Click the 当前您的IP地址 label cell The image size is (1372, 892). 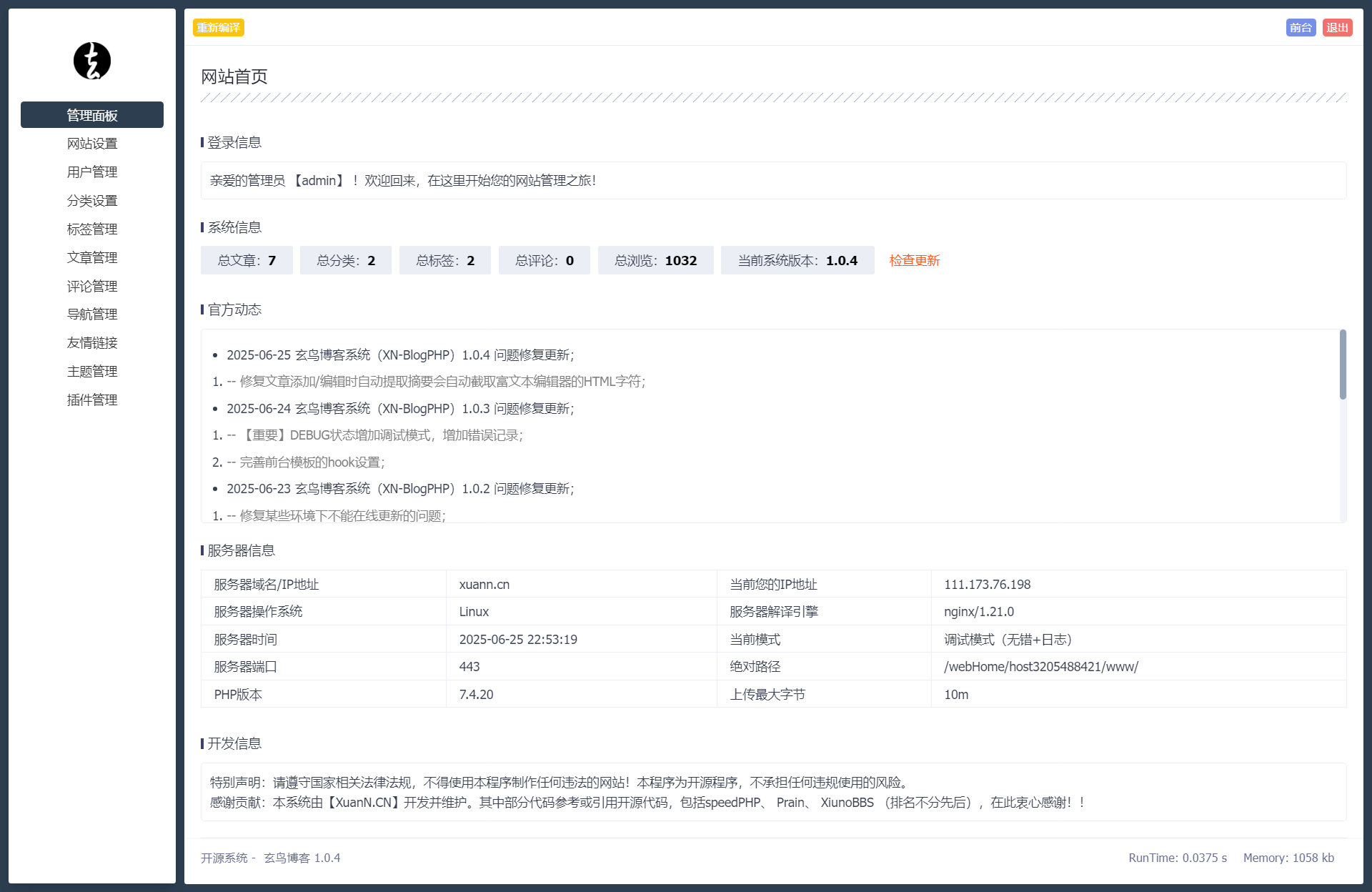(824, 584)
